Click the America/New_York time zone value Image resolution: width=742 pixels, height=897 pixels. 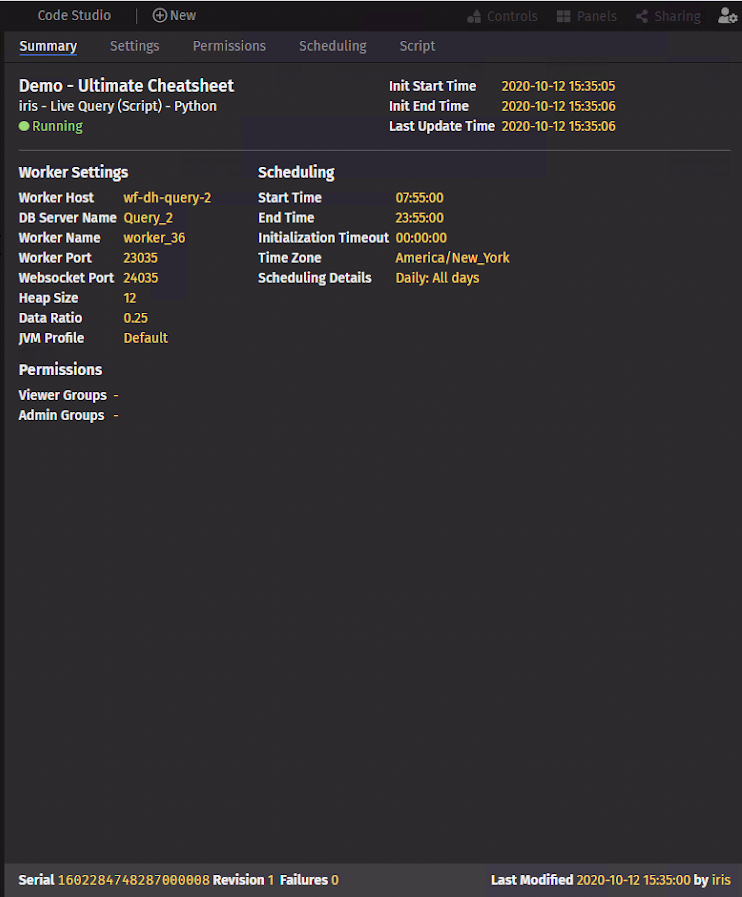tap(452, 258)
